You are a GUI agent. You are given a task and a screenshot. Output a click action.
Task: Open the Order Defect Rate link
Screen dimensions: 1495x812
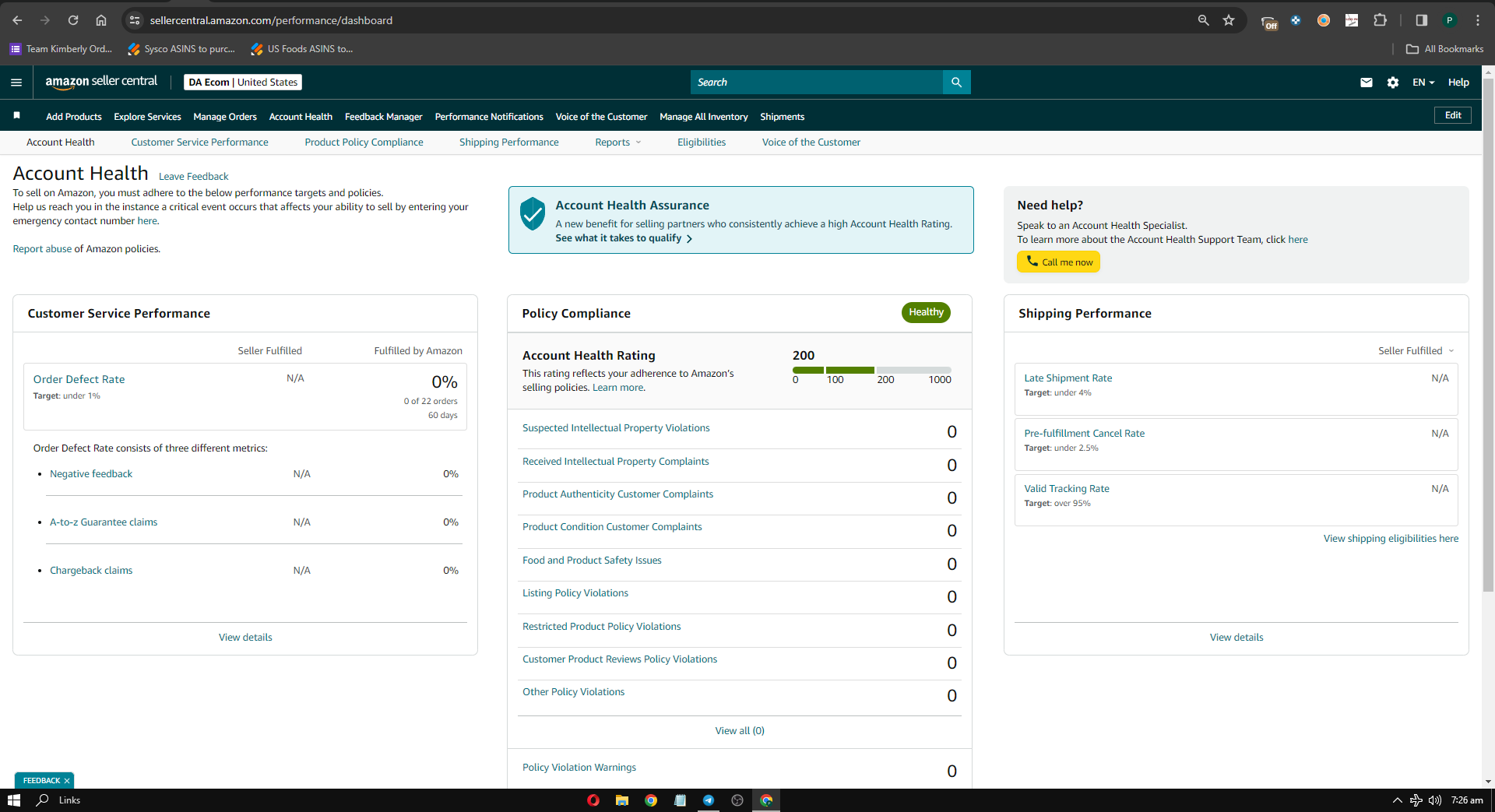(79, 379)
